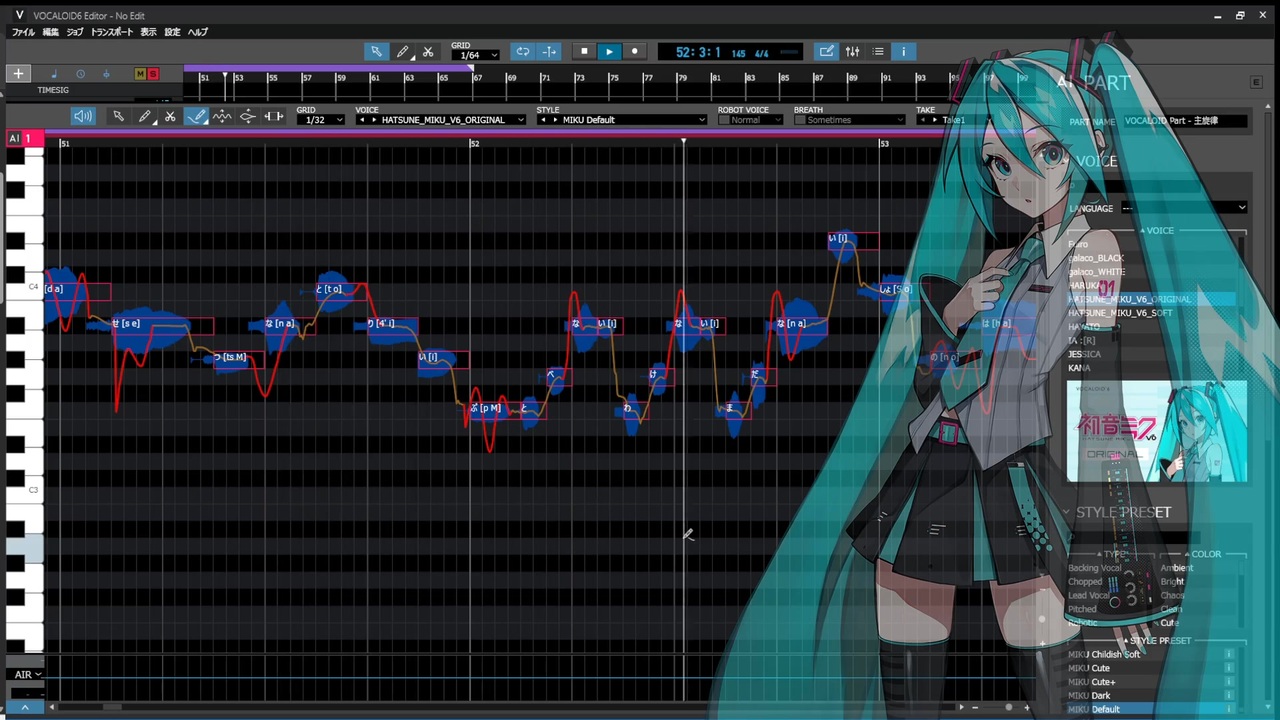
Task: Open the 編集 menu
Action: pyautogui.click(x=51, y=32)
